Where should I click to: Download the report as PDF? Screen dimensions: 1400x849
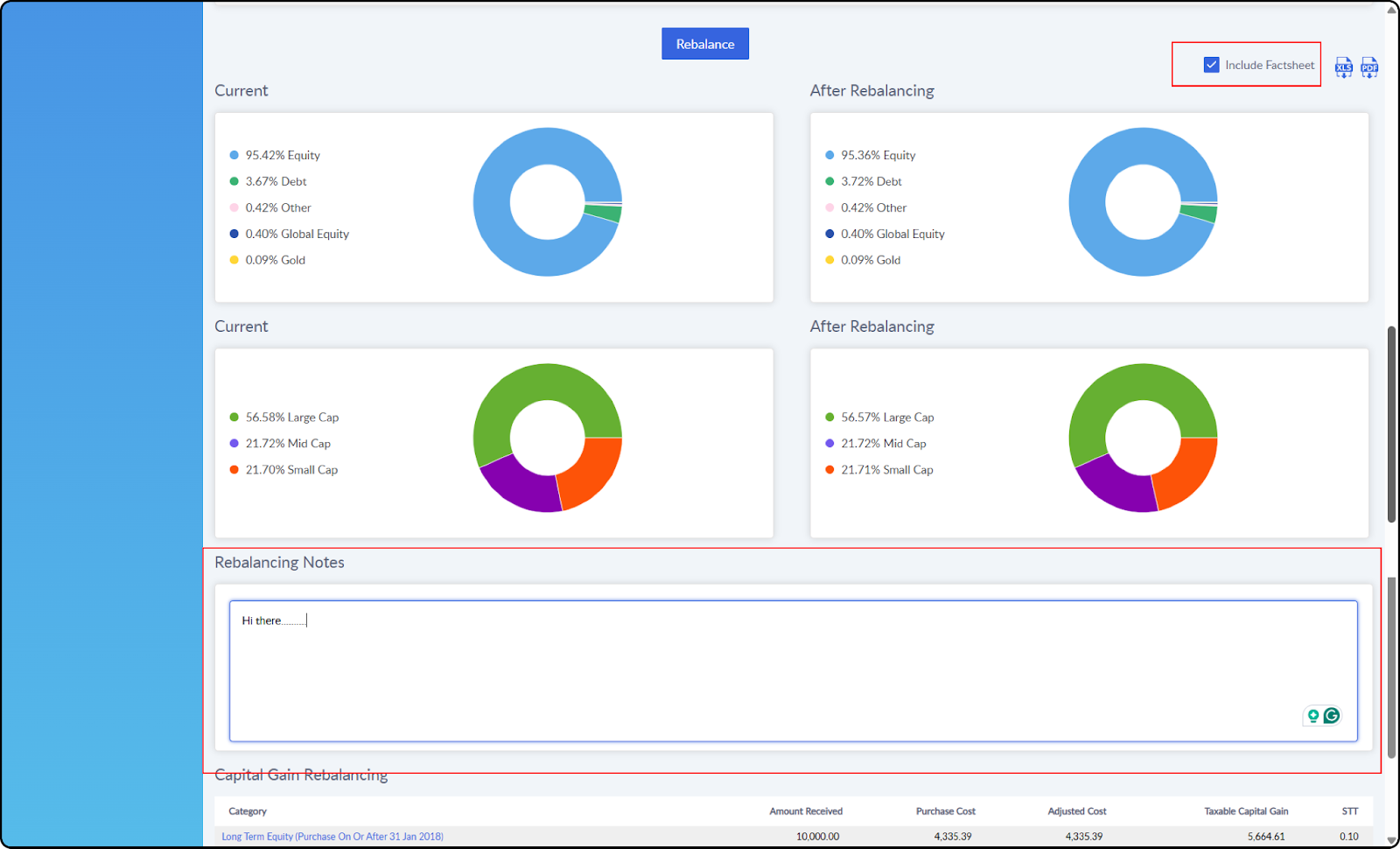tap(1369, 67)
